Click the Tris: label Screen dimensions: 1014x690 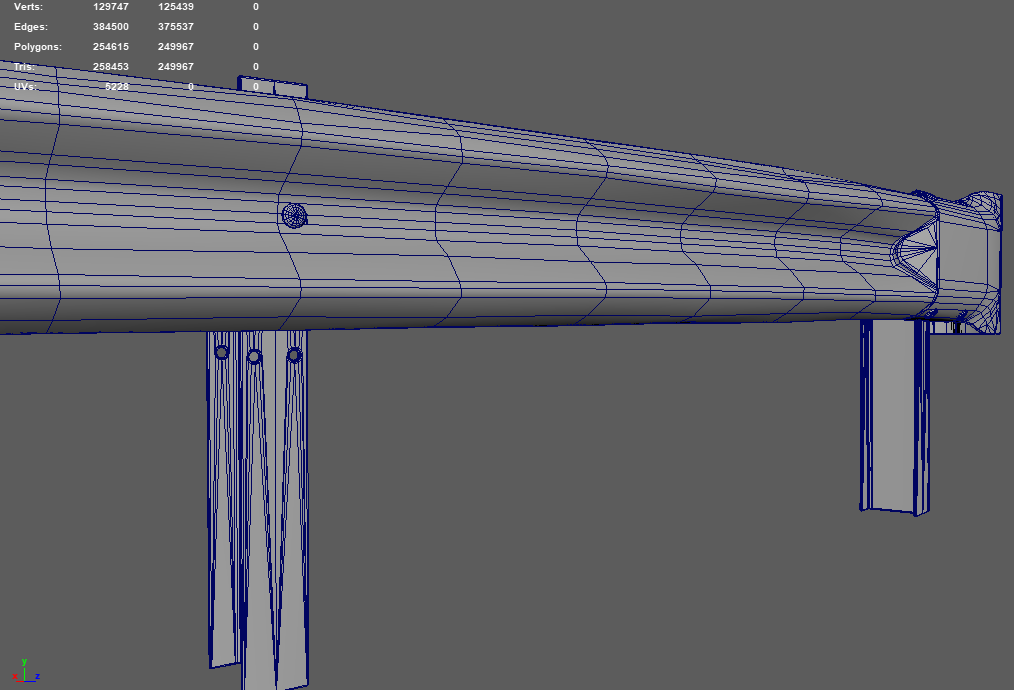tap(24, 67)
